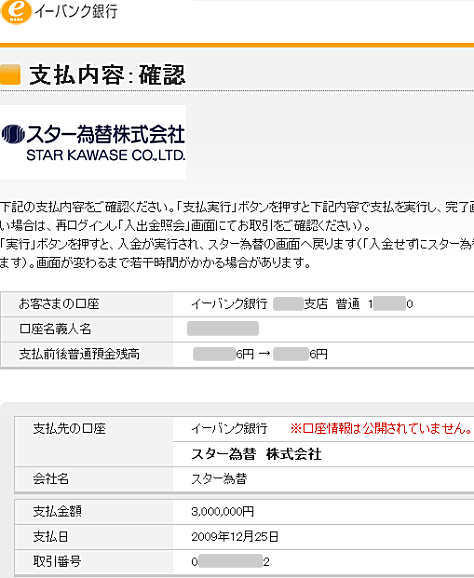This screenshot has width=474, height=578.
Task: Click the 支払前後普通預金残高 row label
Action: pos(79,354)
